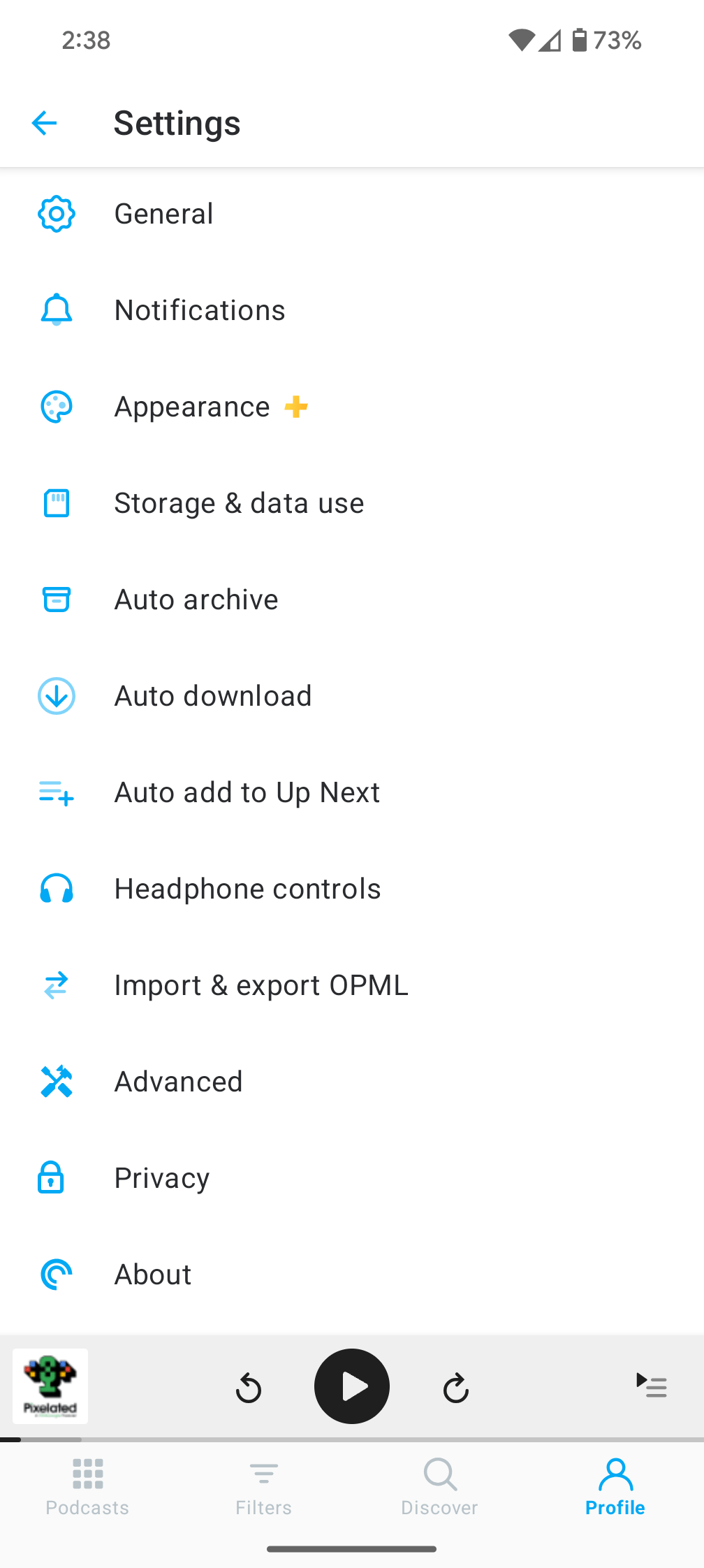The image size is (704, 1568).
Task: Tap the Appearance palette icon
Action: (x=56, y=407)
